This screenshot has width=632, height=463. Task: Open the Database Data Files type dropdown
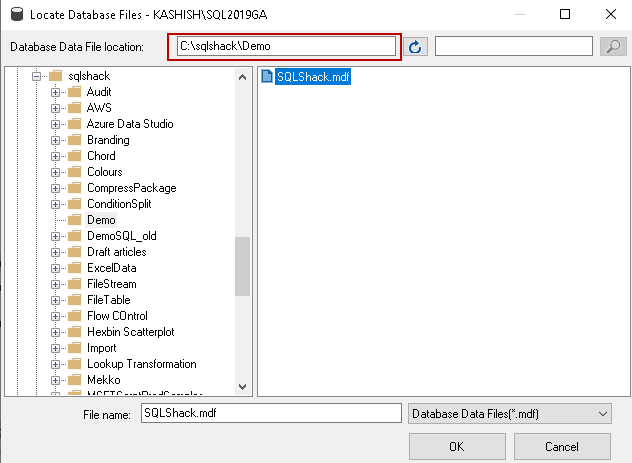coord(509,414)
